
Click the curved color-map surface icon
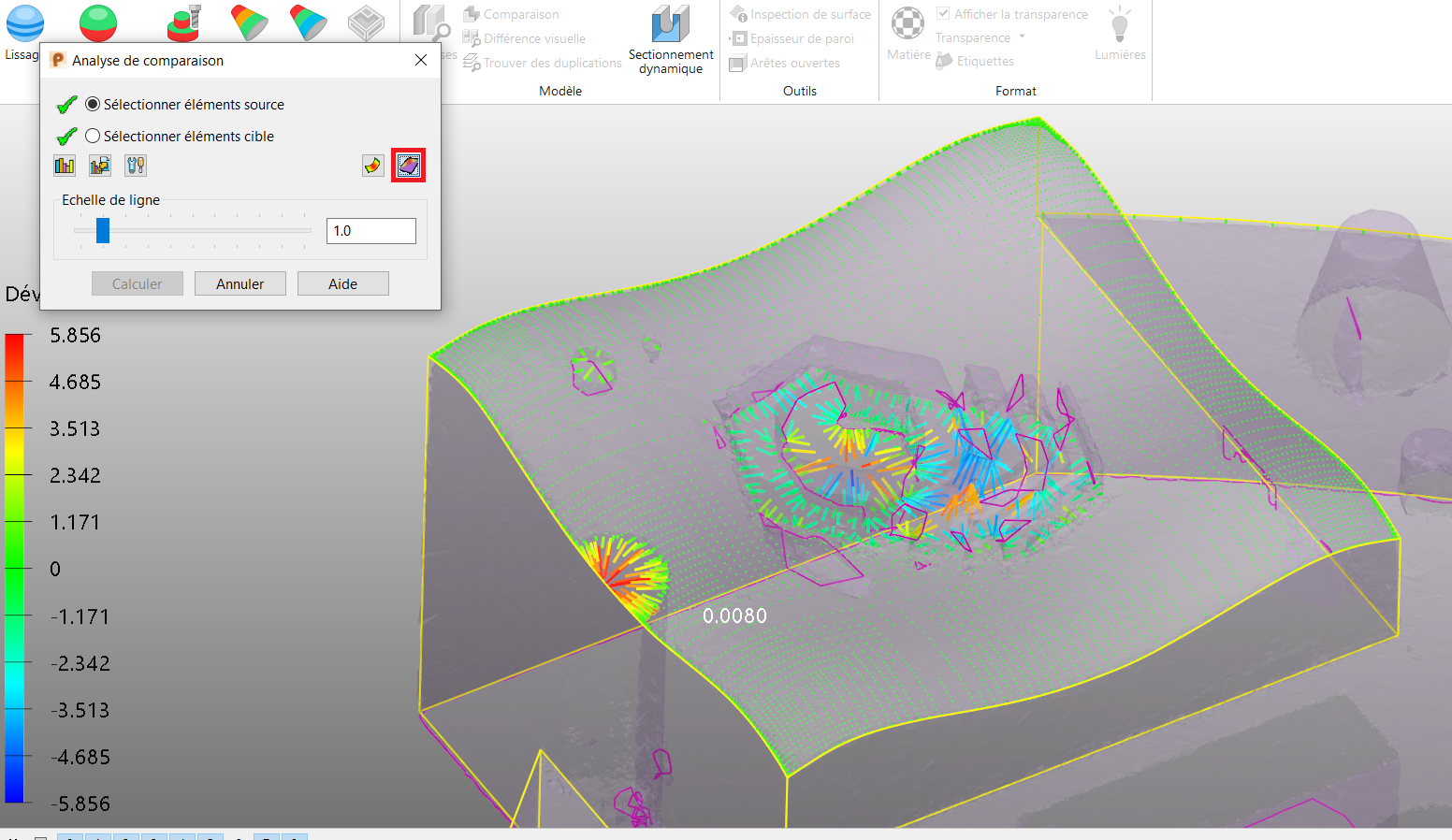coord(372,166)
